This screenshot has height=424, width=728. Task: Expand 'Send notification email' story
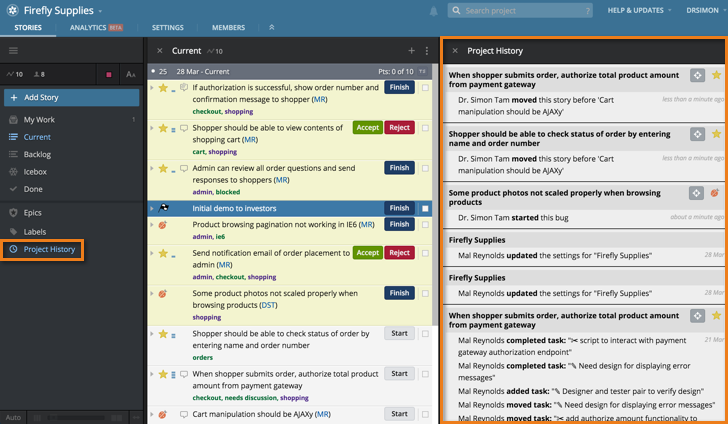(x=152, y=253)
